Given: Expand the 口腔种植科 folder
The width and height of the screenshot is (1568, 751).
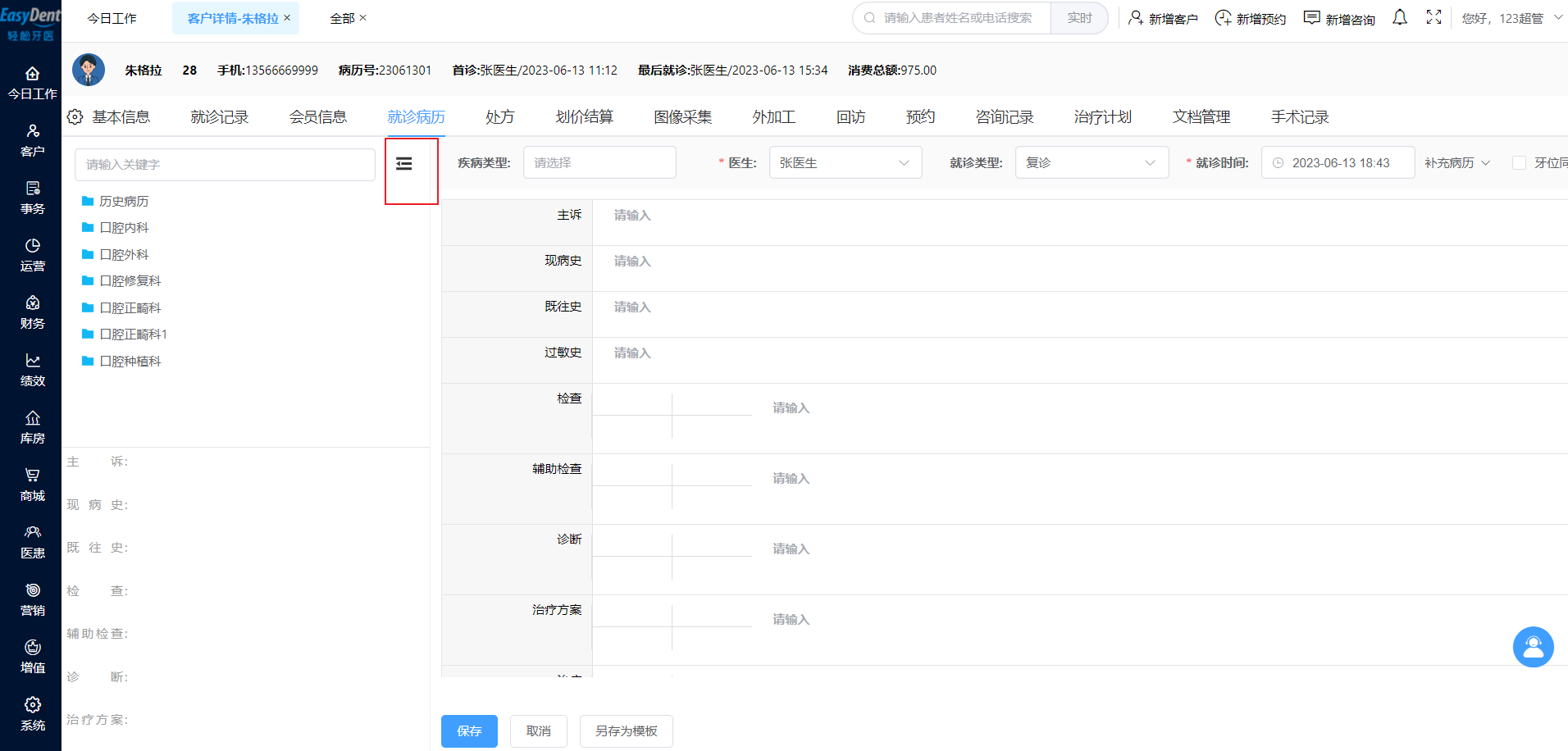Looking at the screenshot, I should coord(121,361).
